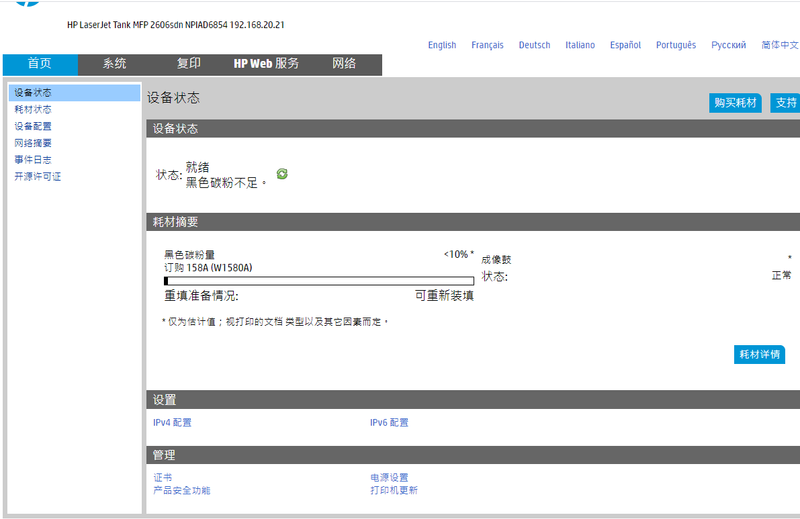
Task: Click the 耗材详情 button
Action: 759,354
